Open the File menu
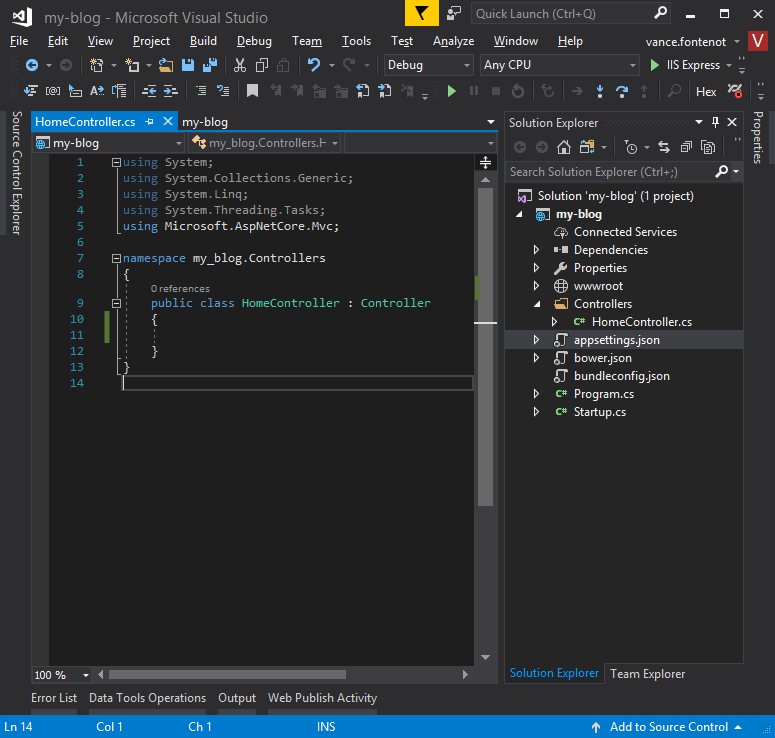The width and height of the screenshot is (775, 738). [19, 41]
